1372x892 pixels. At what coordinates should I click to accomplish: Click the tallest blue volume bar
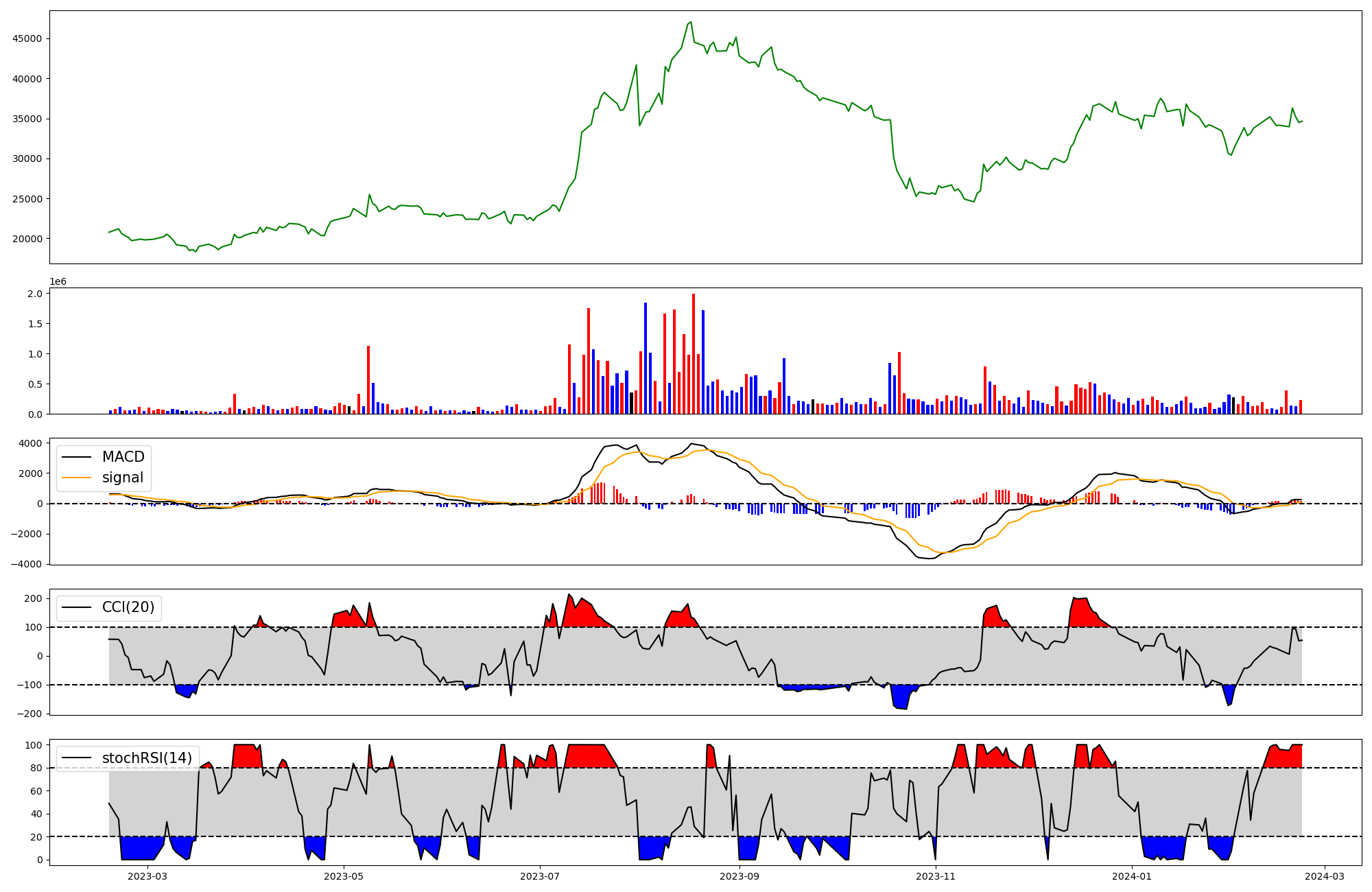pyautogui.click(x=646, y=358)
